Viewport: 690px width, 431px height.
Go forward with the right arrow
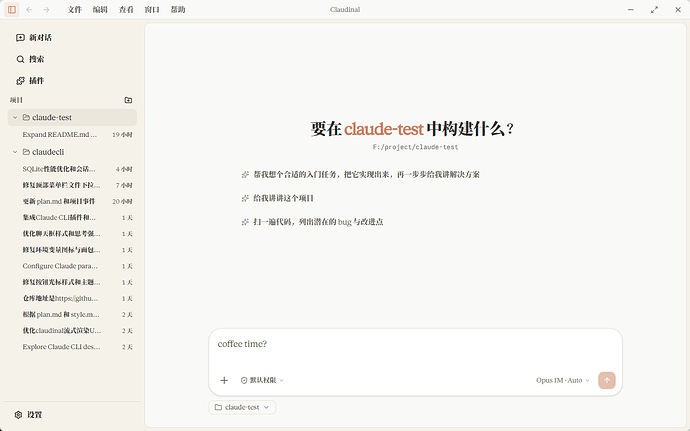click(x=46, y=9)
